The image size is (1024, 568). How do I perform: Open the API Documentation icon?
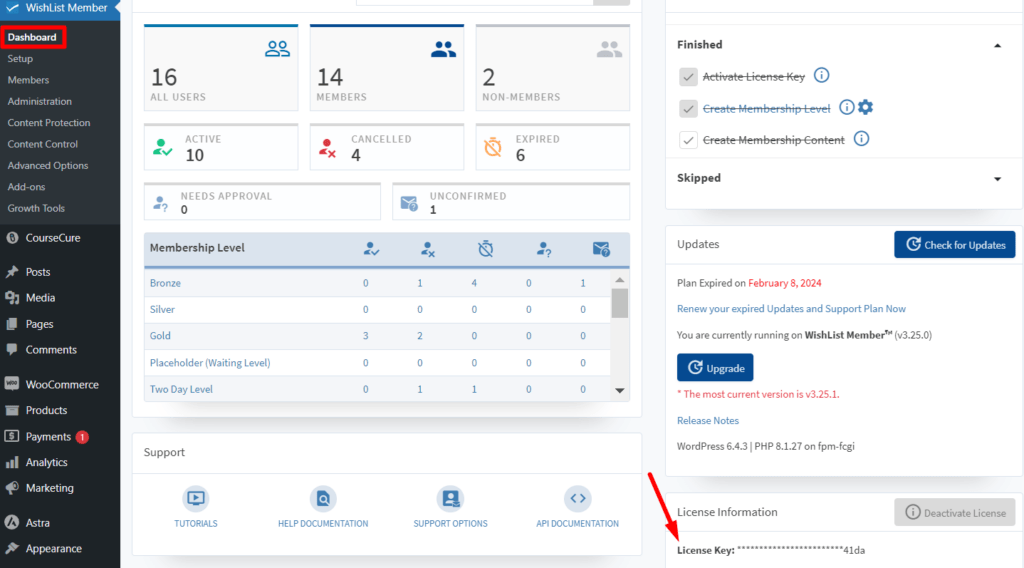[577, 499]
